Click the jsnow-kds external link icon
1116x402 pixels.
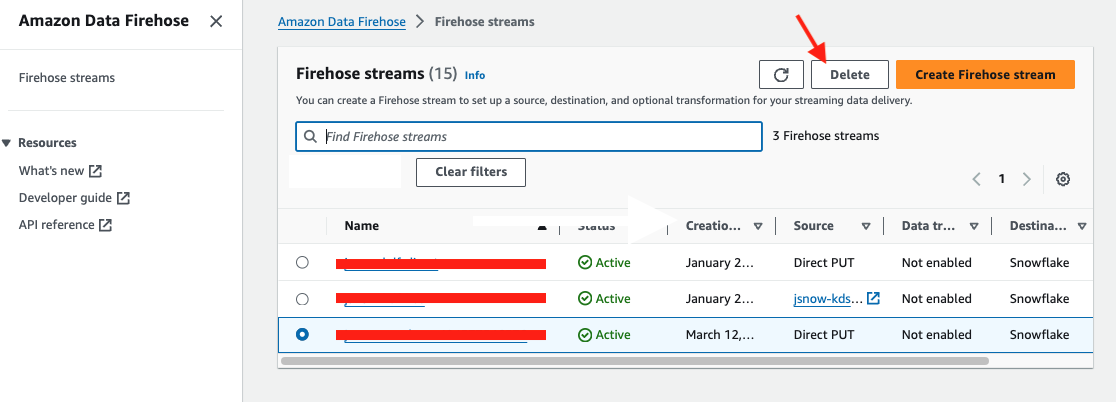click(x=873, y=298)
